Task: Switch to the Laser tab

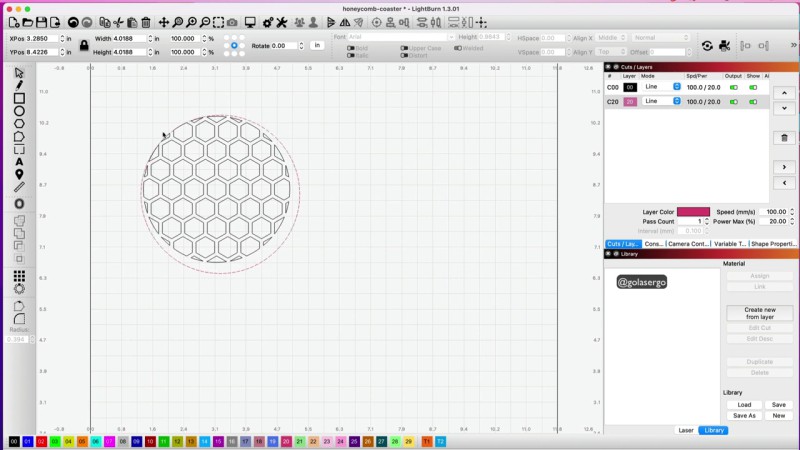Action: [686, 430]
